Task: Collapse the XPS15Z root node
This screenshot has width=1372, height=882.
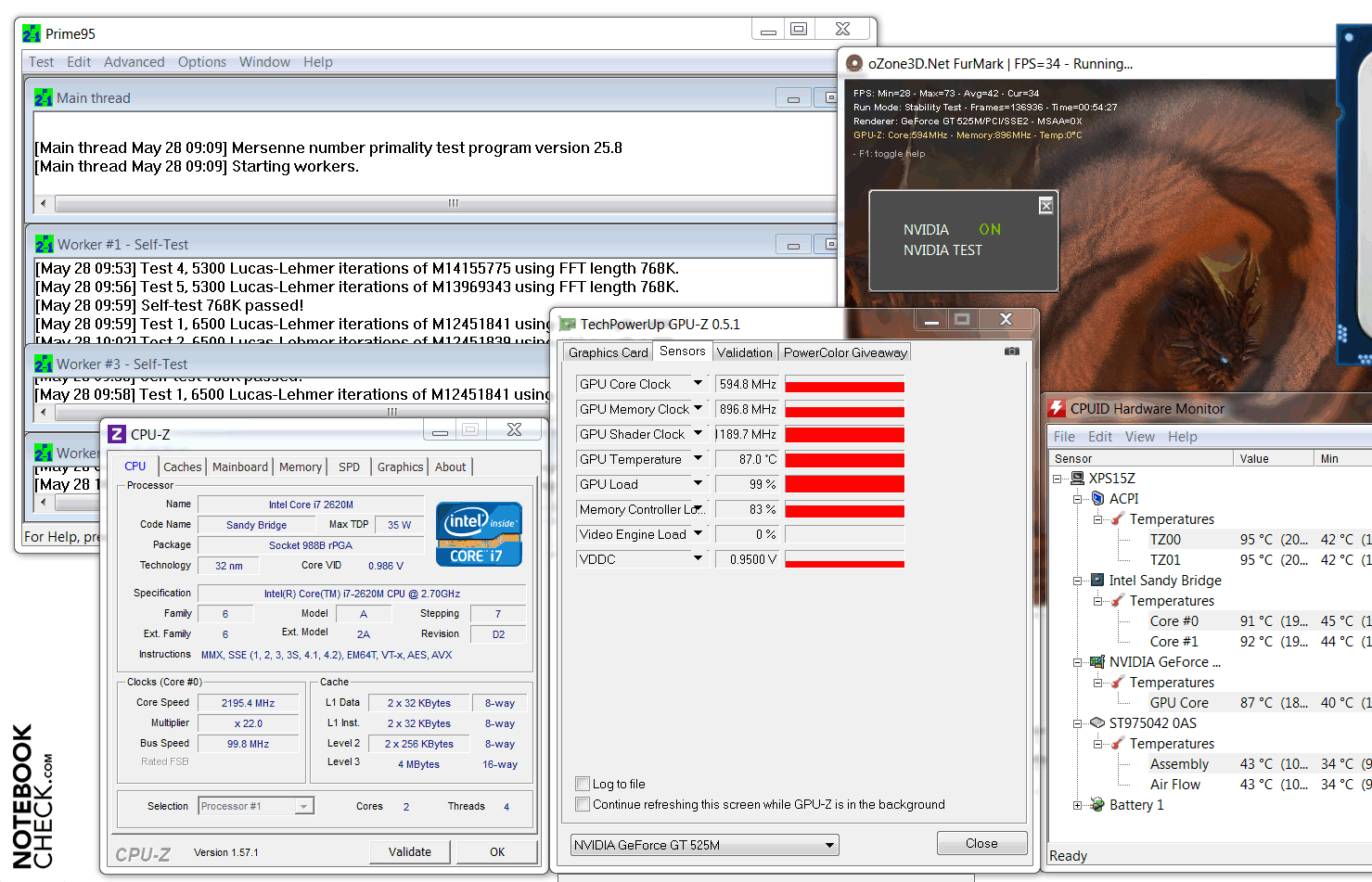Action: [1058, 479]
